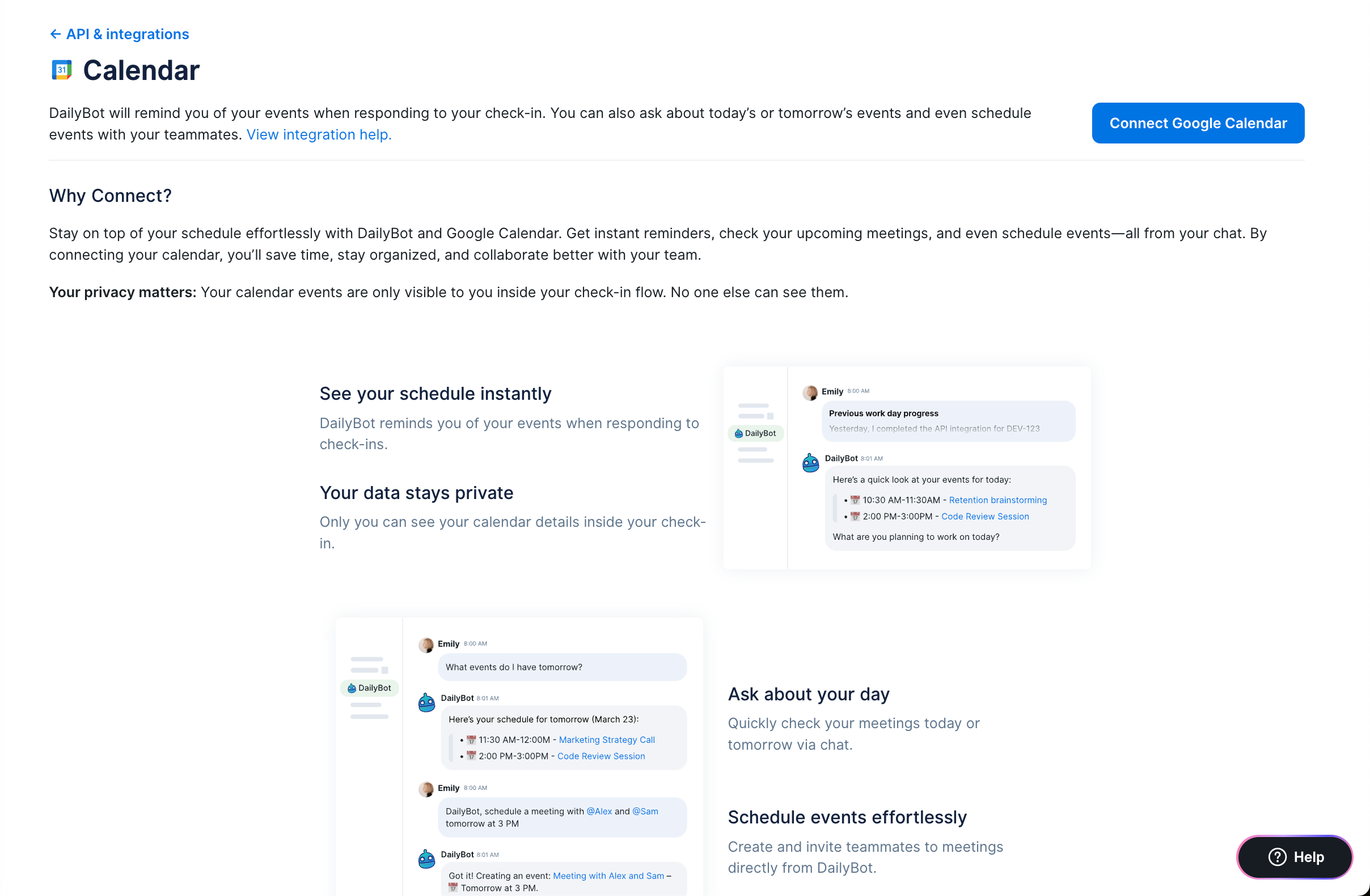This screenshot has height=896, width=1370.
Task: Click Emily's avatar in the first chat preview
Action: point(810,392)
